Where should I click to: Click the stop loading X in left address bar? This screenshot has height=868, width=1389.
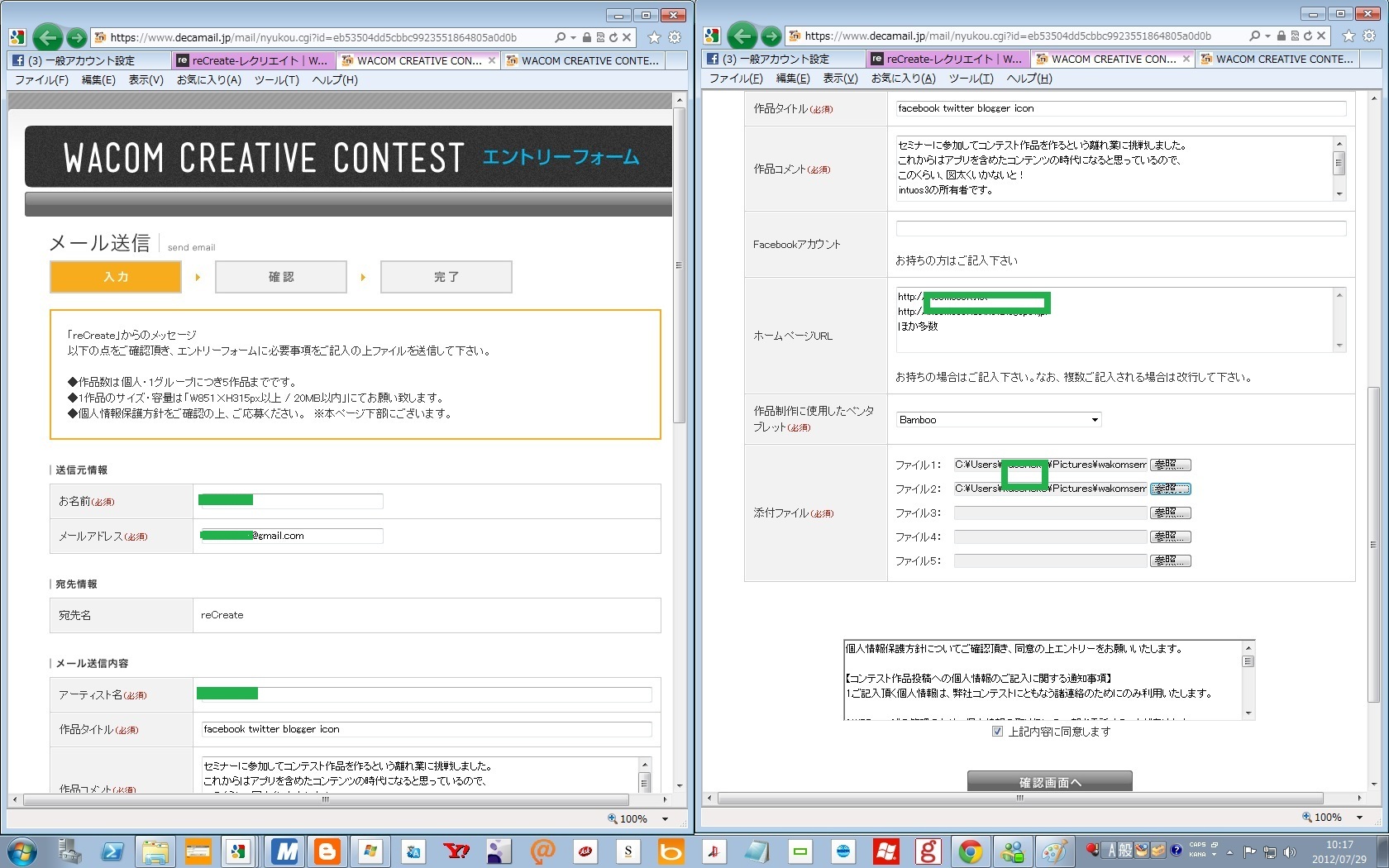point(627,37)
